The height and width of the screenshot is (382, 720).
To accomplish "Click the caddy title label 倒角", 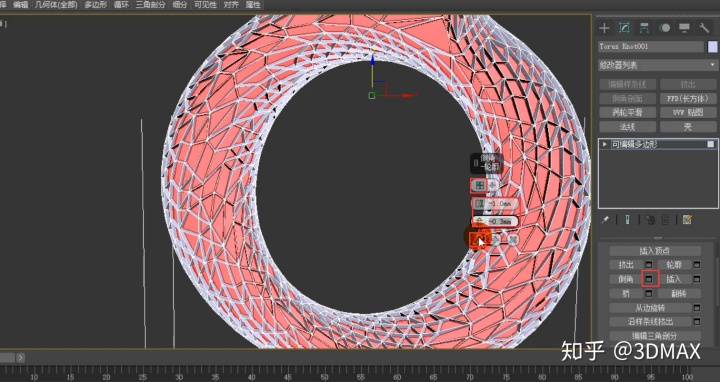I will tap(488, 157).
